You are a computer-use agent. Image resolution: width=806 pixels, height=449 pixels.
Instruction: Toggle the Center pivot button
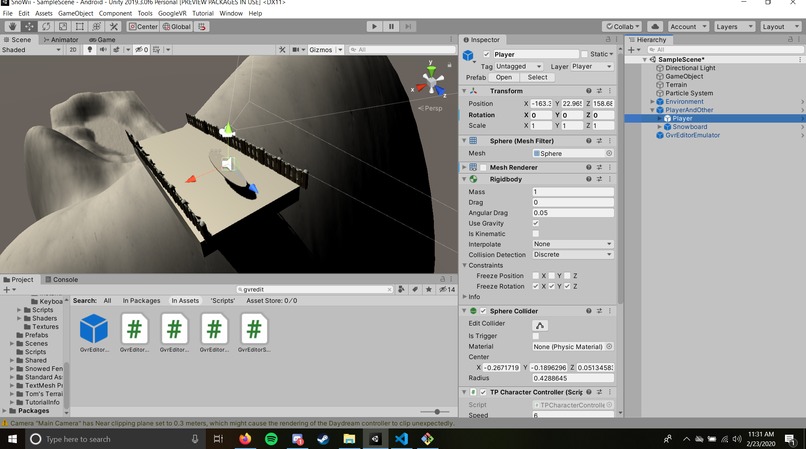pos(143,27)
